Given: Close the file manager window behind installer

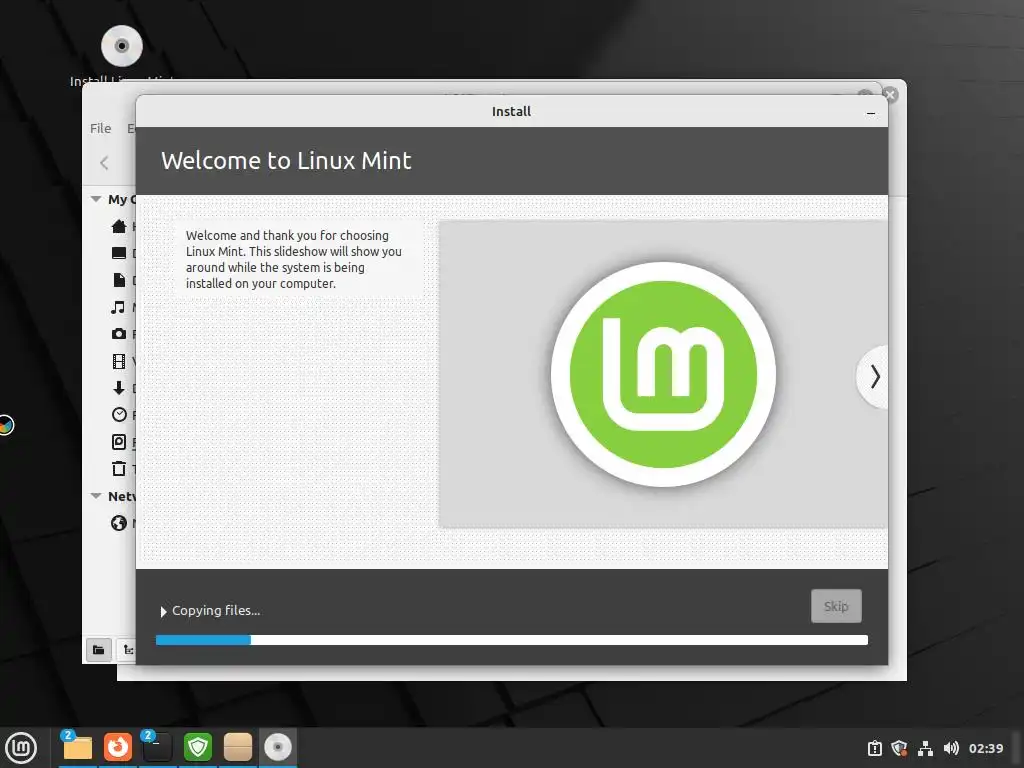Looking at the screenshot, I should [889, 95].
